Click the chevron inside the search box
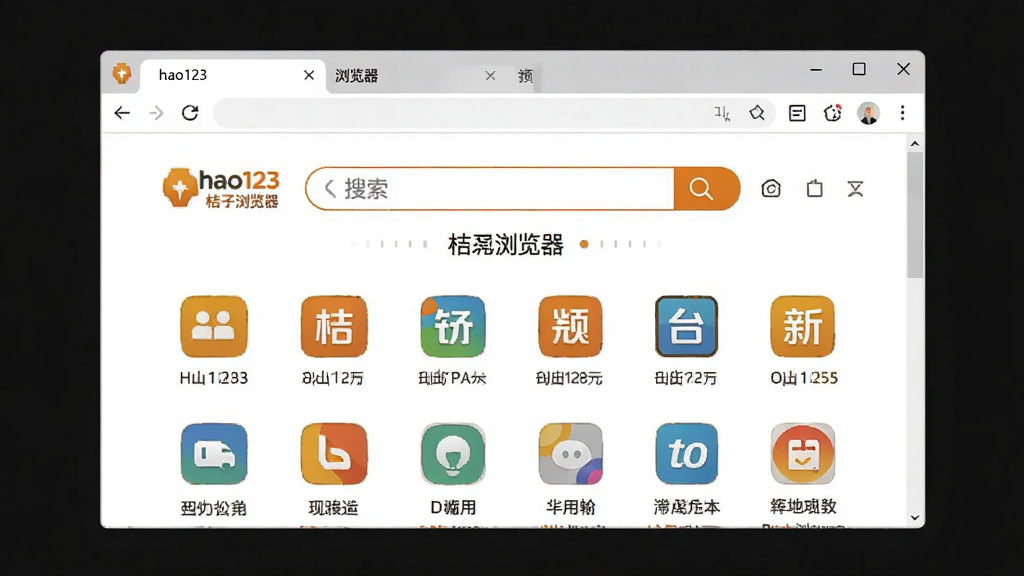Image resolution: width=1024 pixels, height=576 pixels. pos(330,189)
